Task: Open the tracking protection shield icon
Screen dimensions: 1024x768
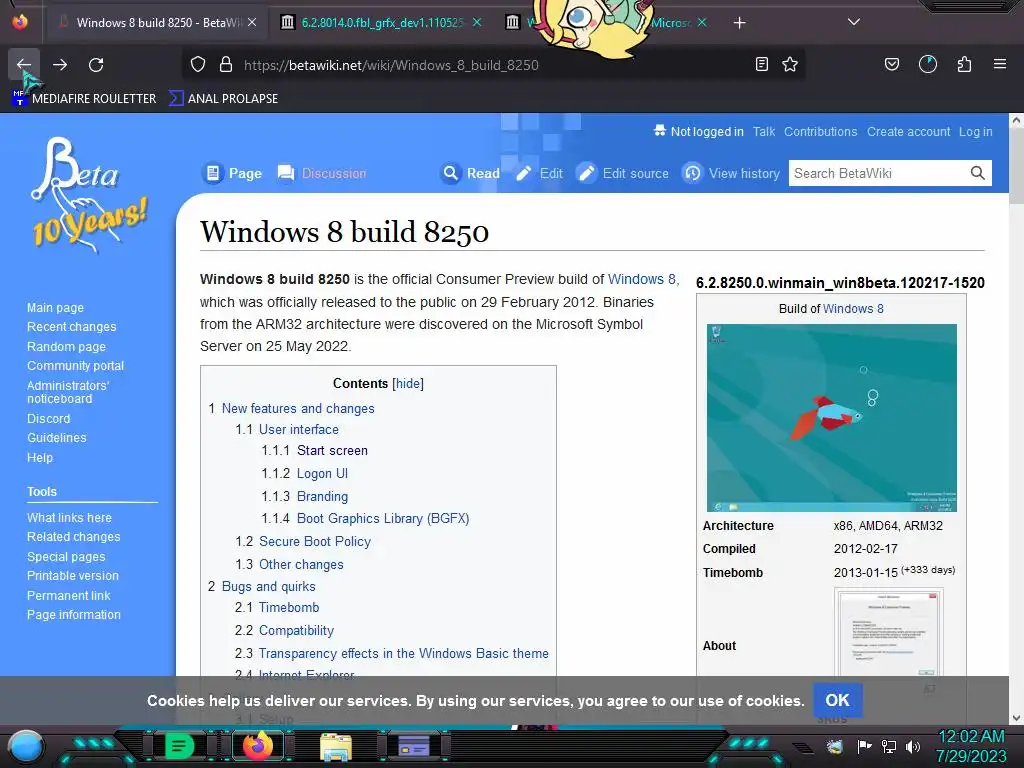Action: 198,65
